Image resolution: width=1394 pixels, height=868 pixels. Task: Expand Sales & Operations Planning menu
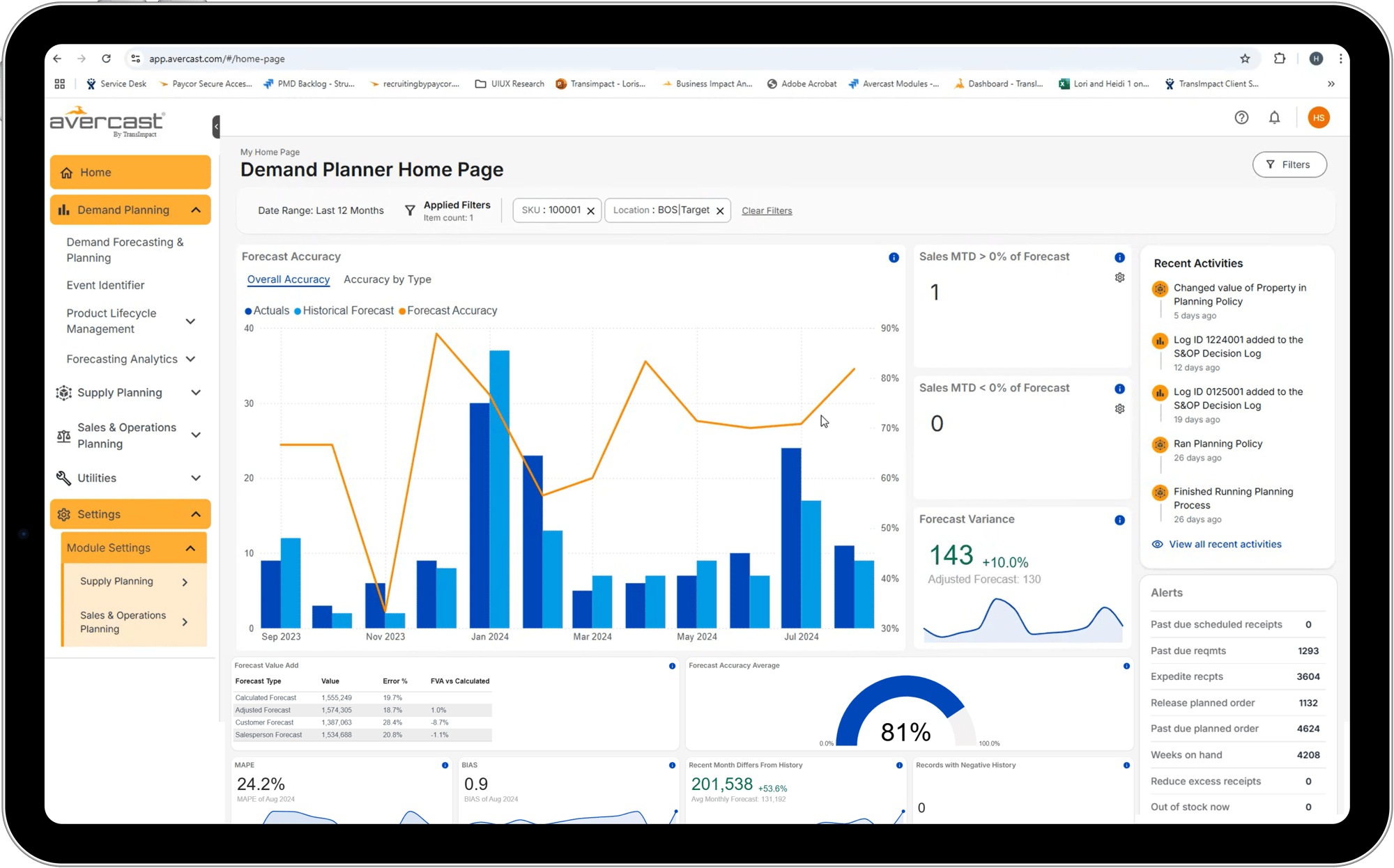[196, 435]
